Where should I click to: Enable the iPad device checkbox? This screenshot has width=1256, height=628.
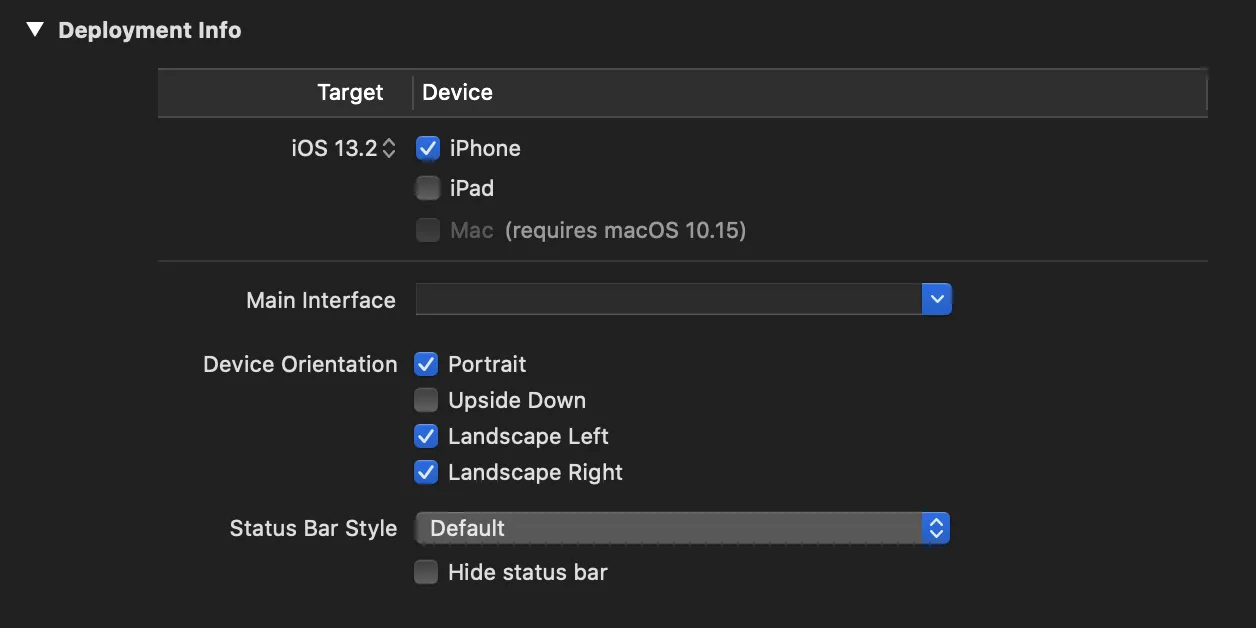point(428,189)
